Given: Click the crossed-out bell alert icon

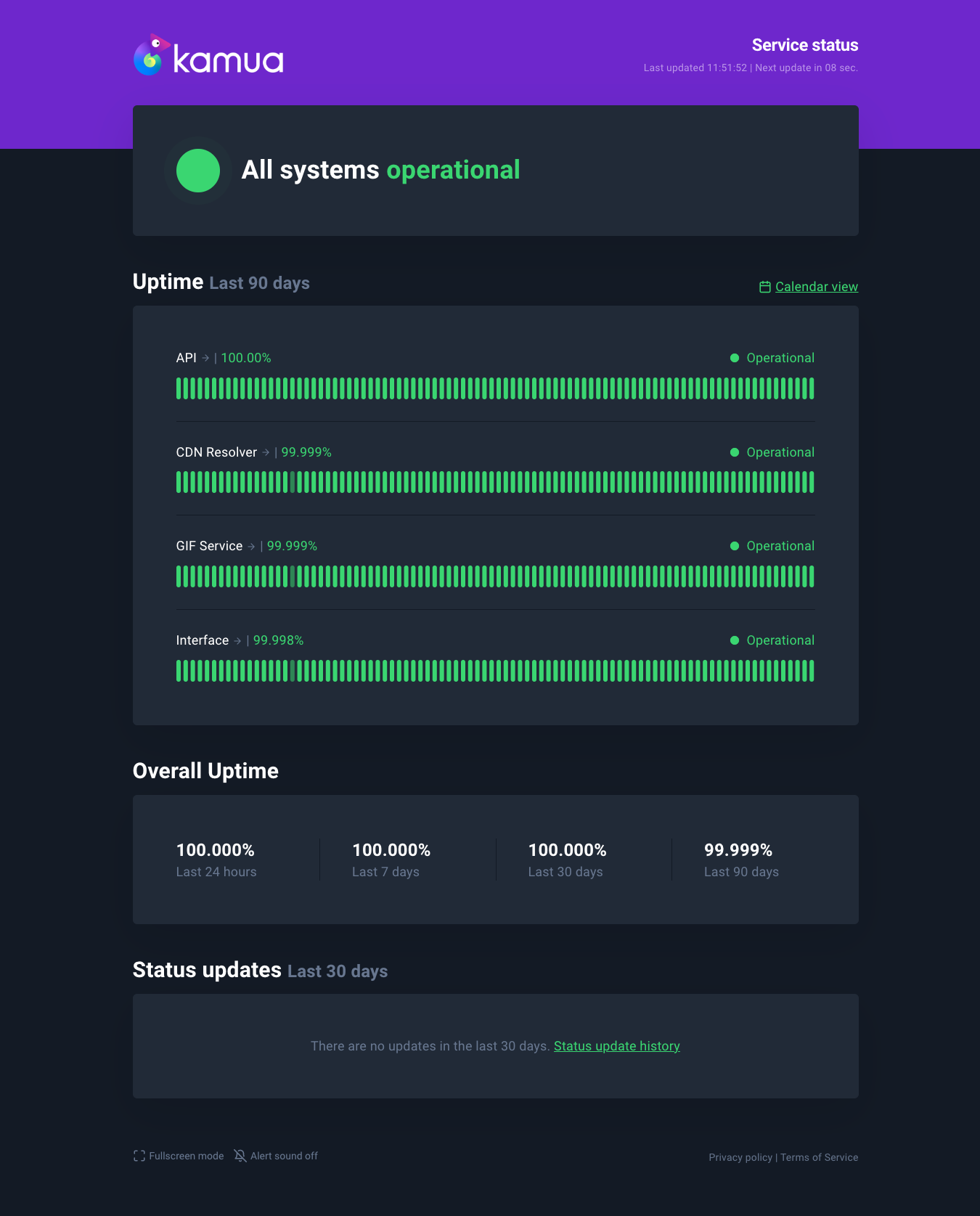Looking at the screenshot, I should pos(240,1156).
